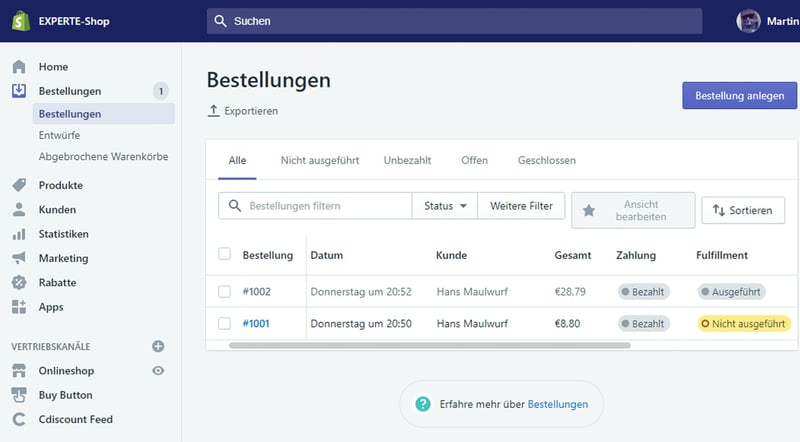Tick the checkbox for order #1001
The width and height of the screenshot is (800, 442).
[224, 323]
